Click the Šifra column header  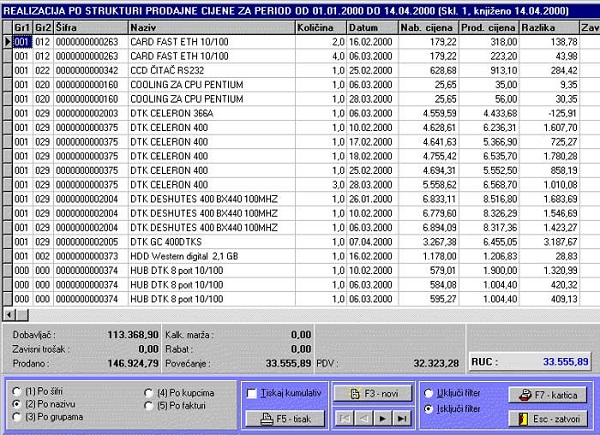pos(91,28)
